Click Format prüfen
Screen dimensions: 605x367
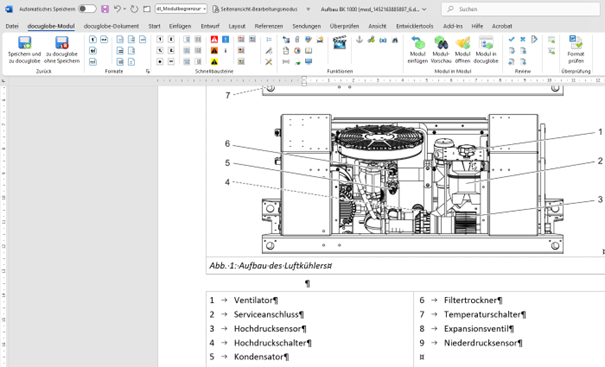tap(576, 50)
